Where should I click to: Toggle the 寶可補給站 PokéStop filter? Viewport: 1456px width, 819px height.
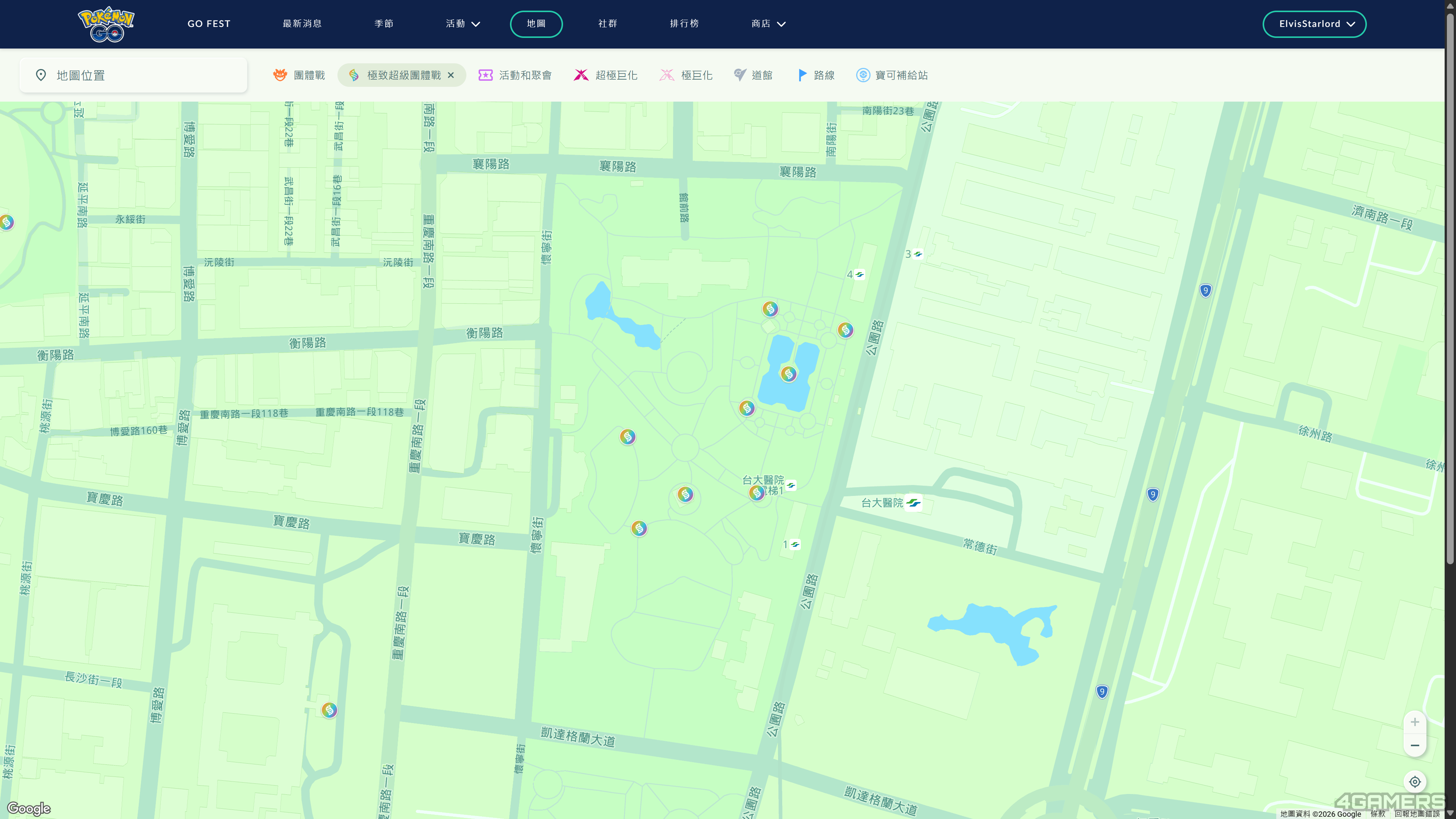892,75
